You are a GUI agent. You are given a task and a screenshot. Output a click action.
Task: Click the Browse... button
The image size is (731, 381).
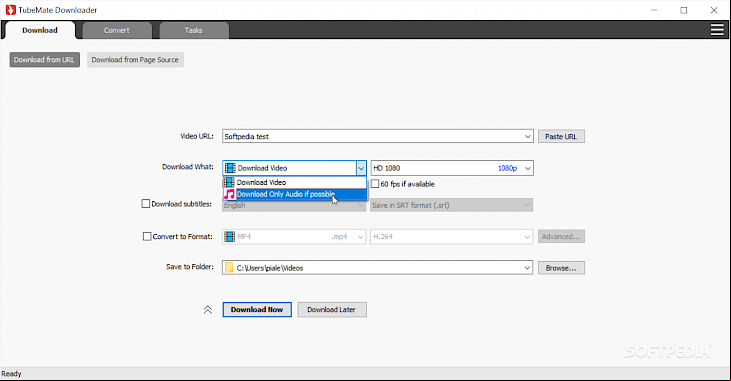pyautogui.click(x=561, y=268)
